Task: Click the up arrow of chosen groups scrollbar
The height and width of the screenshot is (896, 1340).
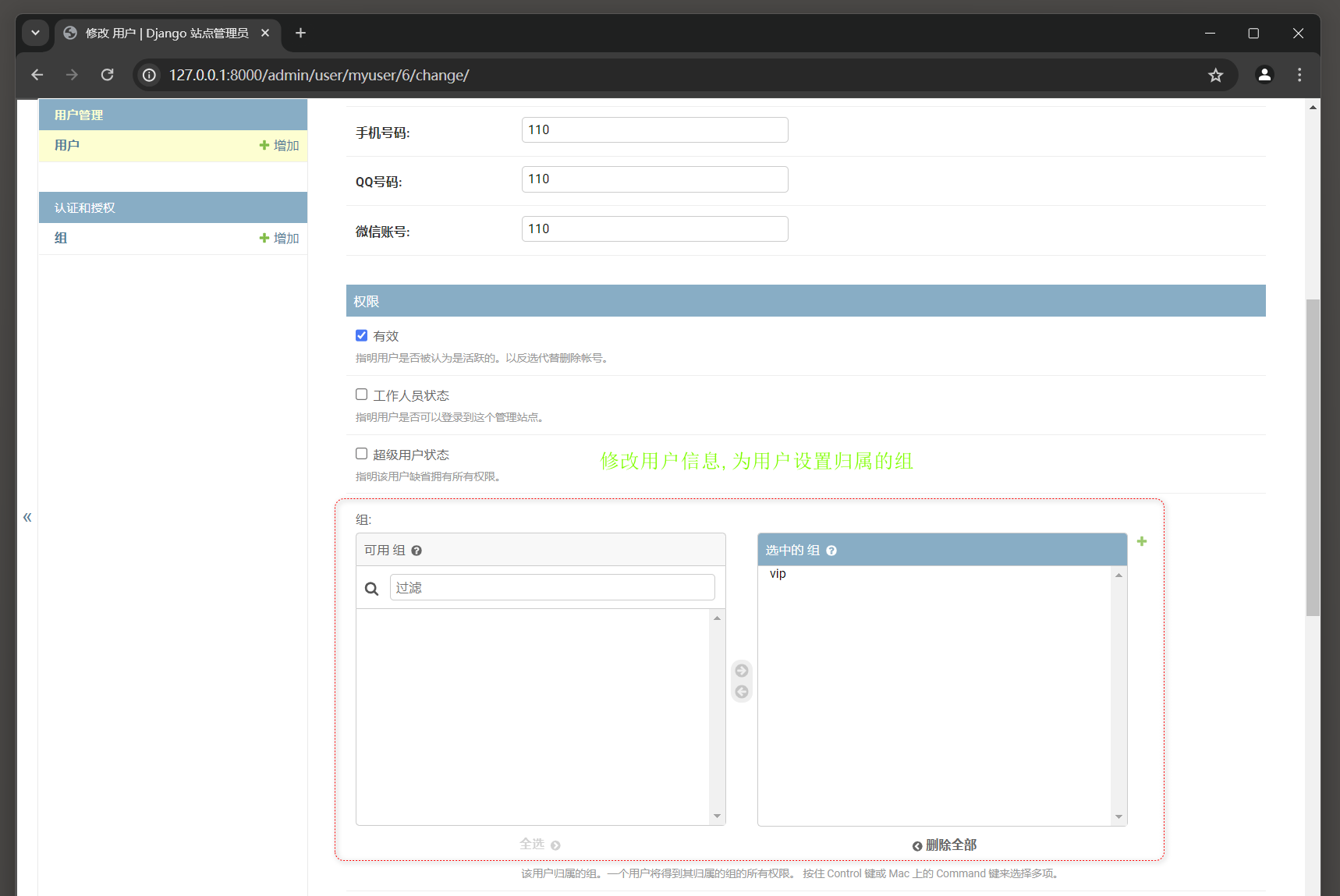Action: pyautogui.click(x=1118, y=575)
